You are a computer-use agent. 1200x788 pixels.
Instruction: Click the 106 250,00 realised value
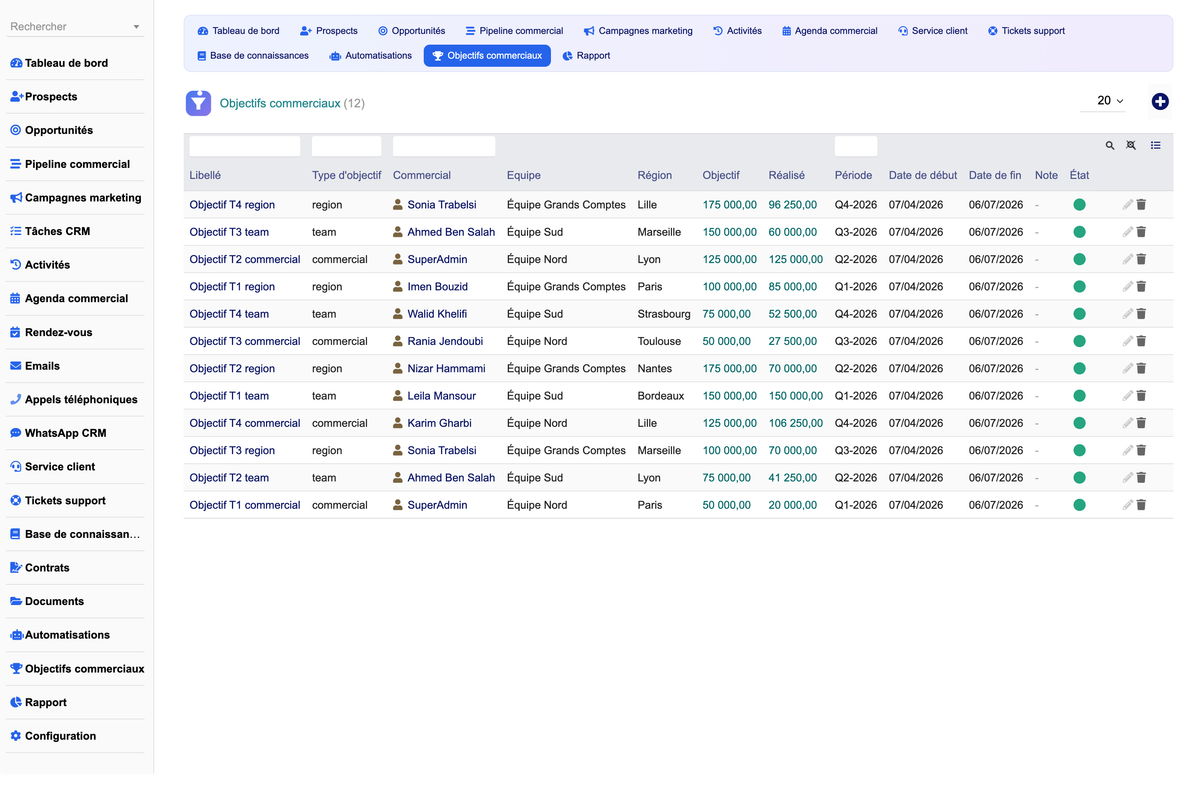point(796,423)
